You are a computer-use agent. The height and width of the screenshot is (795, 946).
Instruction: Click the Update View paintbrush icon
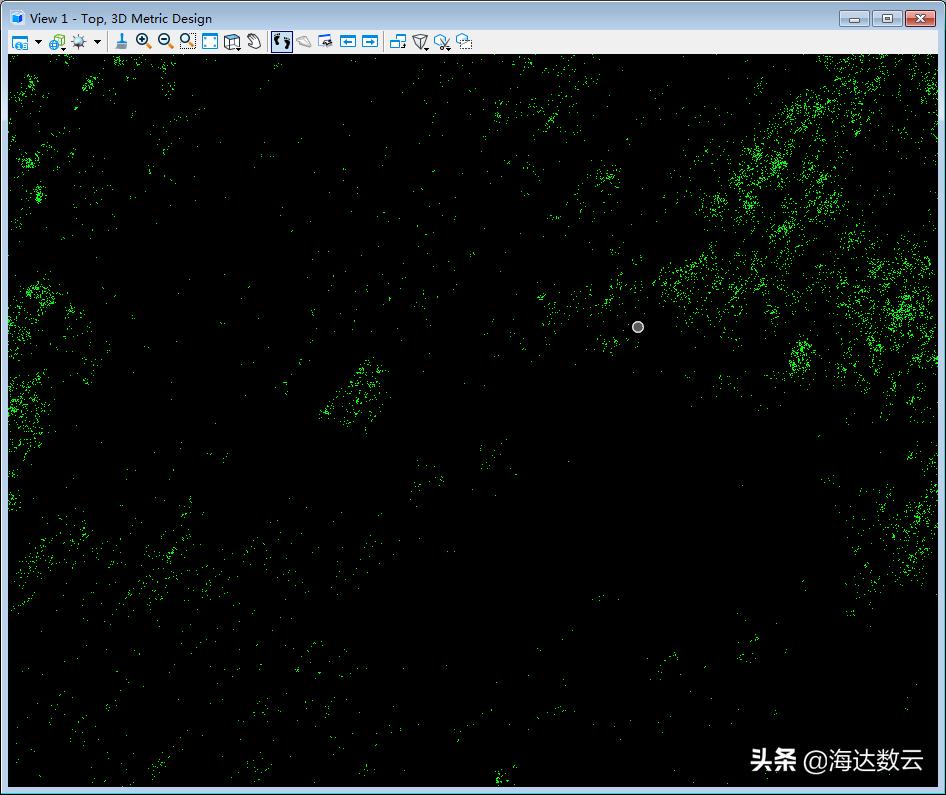(x=121, y=42)
